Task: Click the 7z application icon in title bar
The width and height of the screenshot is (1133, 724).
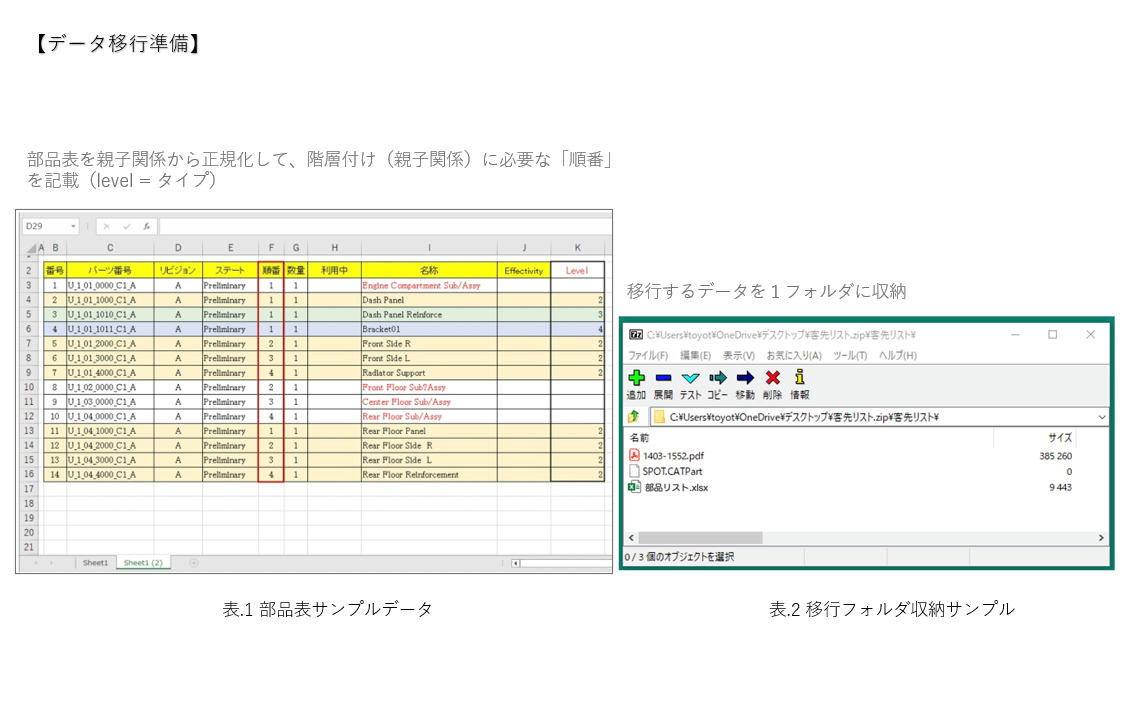Action: [x=636, y=335]
